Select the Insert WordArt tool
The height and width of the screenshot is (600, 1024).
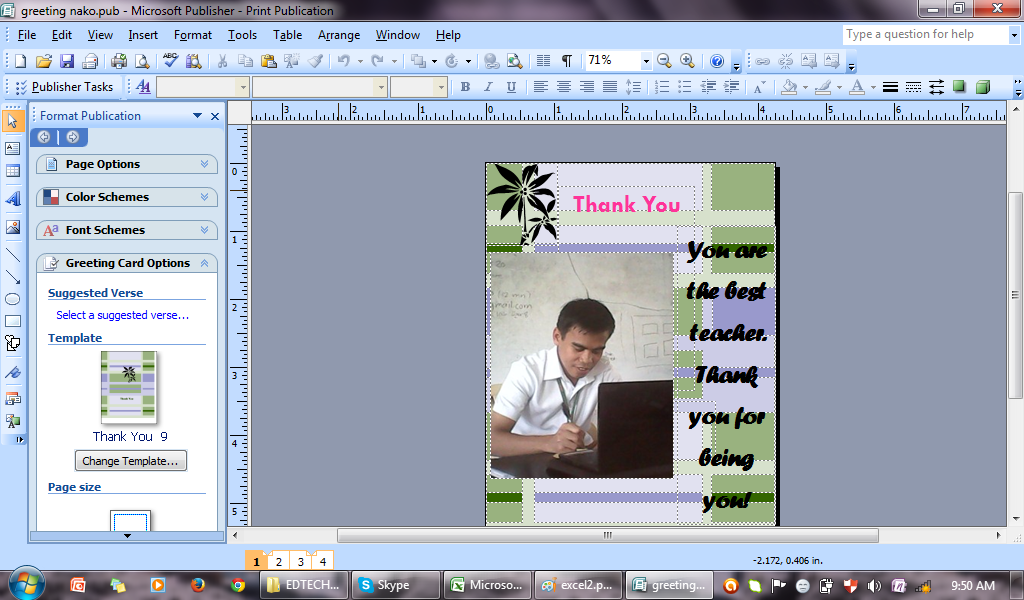click(x=13, y=198)
